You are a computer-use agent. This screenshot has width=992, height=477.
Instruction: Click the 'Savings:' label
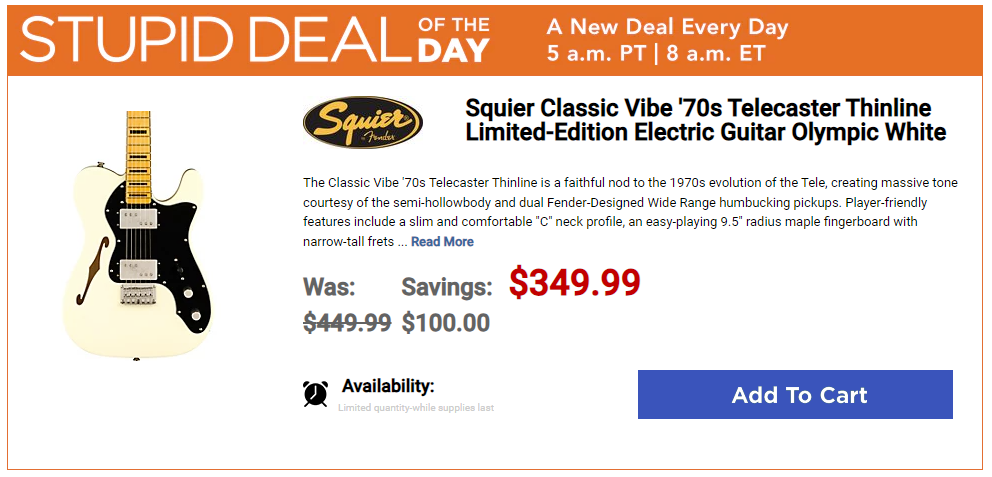pyautogui.click(x=447, y=288)
